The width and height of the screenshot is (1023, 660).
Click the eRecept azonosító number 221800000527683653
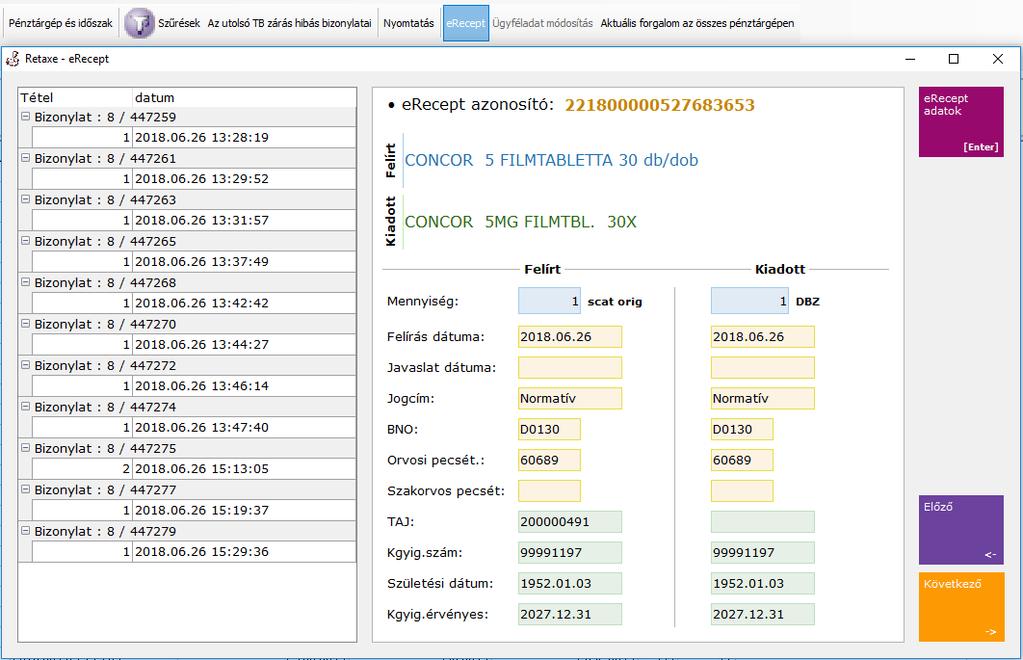point(660,105)
